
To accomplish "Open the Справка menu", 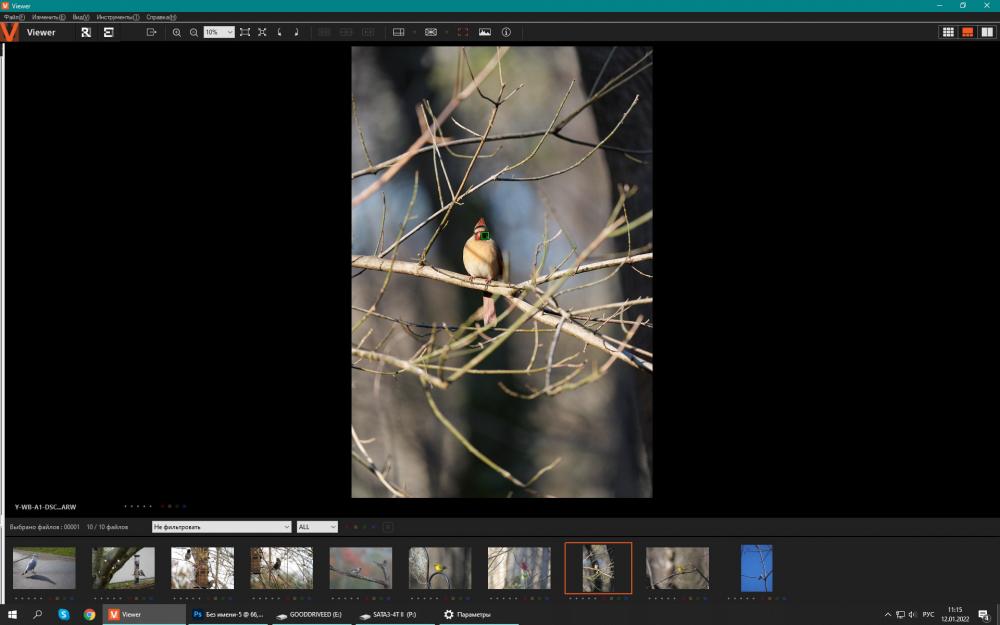I will coord(161,17).
